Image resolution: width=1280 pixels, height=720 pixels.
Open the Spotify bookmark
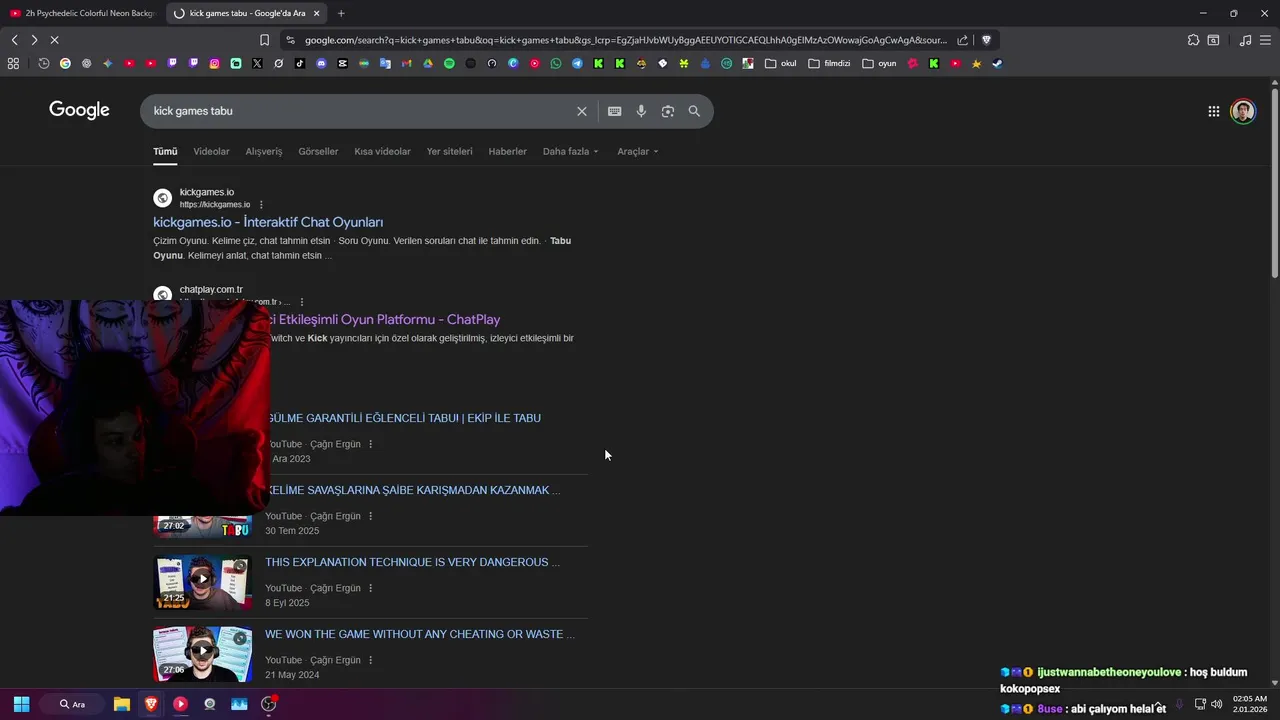pos(449,63)
